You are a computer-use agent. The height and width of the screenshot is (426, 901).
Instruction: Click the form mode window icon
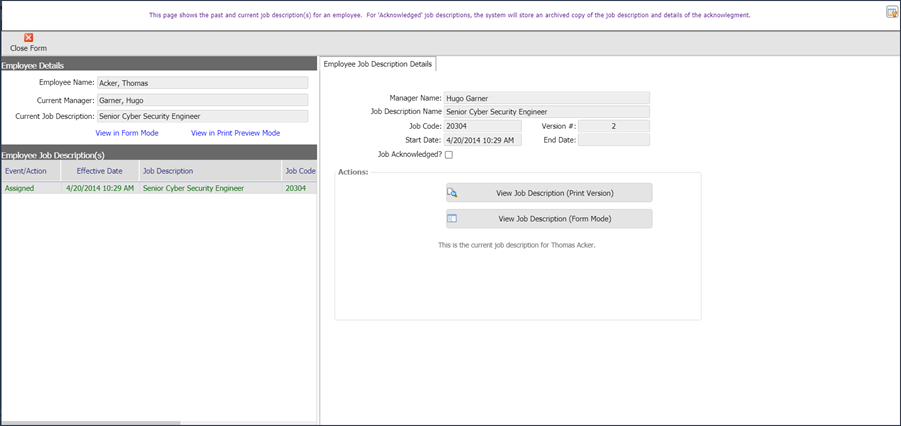click(x=453, y=218)
